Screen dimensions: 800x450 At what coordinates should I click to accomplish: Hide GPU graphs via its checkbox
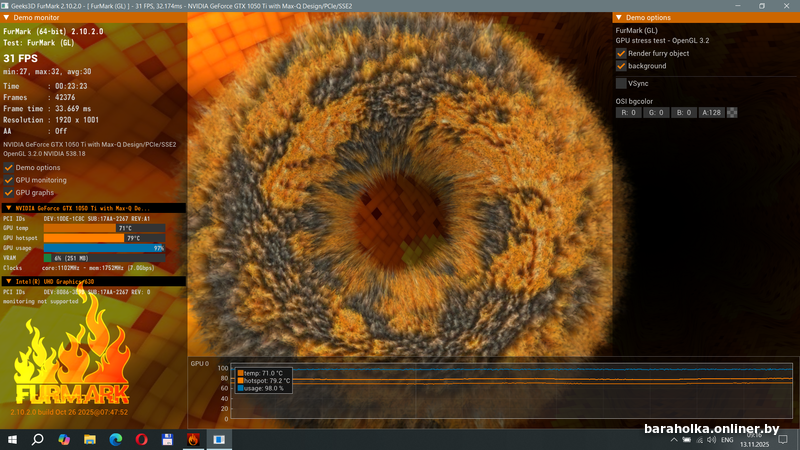point(9,192)
